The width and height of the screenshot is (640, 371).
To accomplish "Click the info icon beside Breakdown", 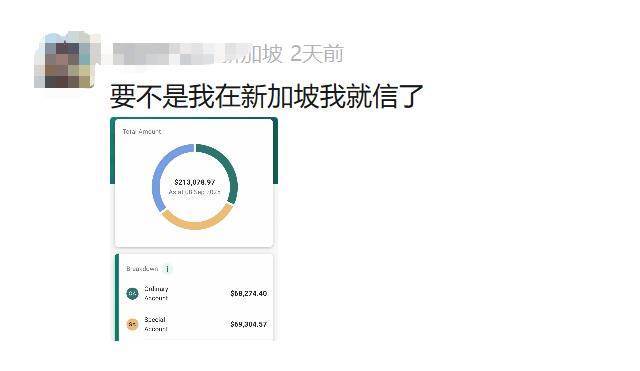I will click(167, 269).
